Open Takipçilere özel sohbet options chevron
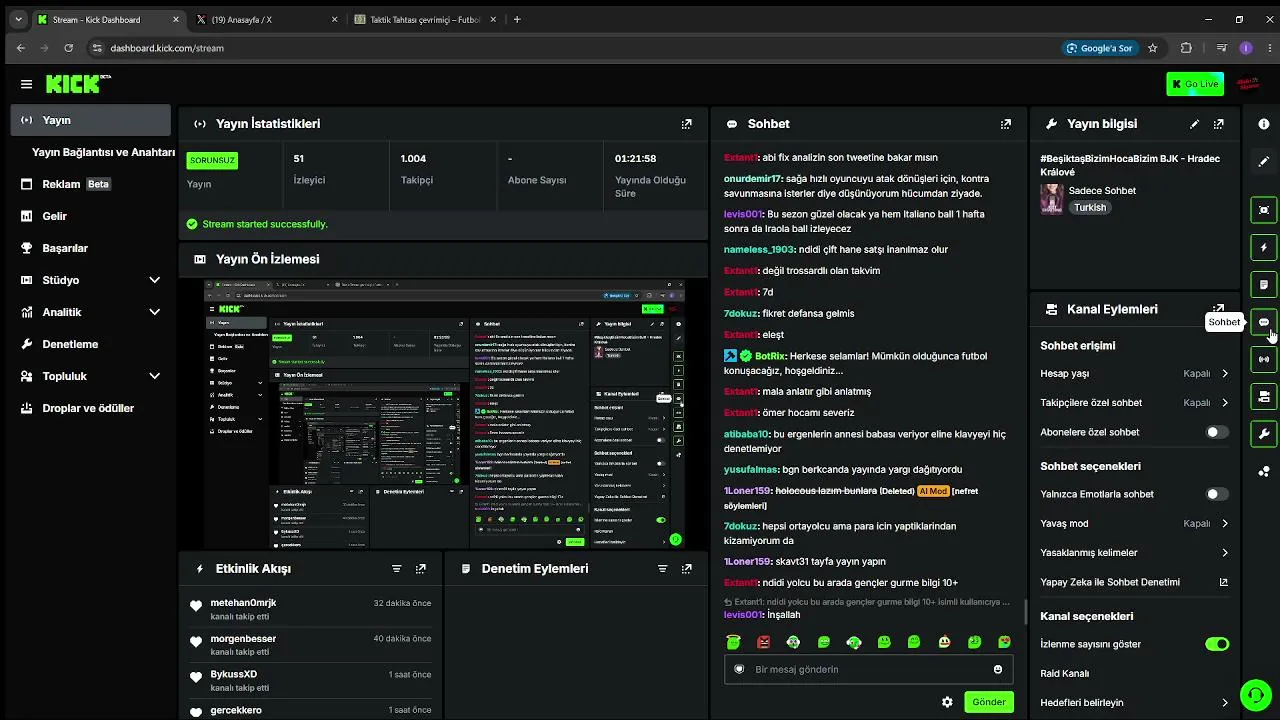Image resolution: width=1280 pixels, height=720 pixels. tap(1225, 403)
